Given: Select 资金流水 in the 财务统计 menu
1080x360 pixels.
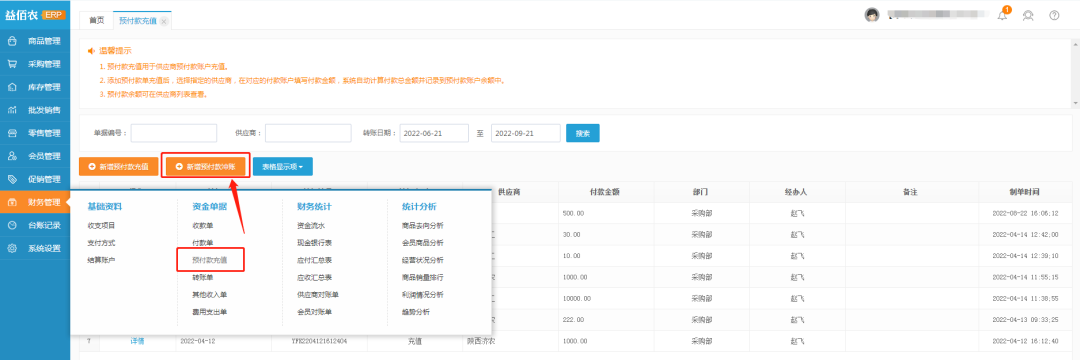Looking at the screenshot, I should point(311,225).
